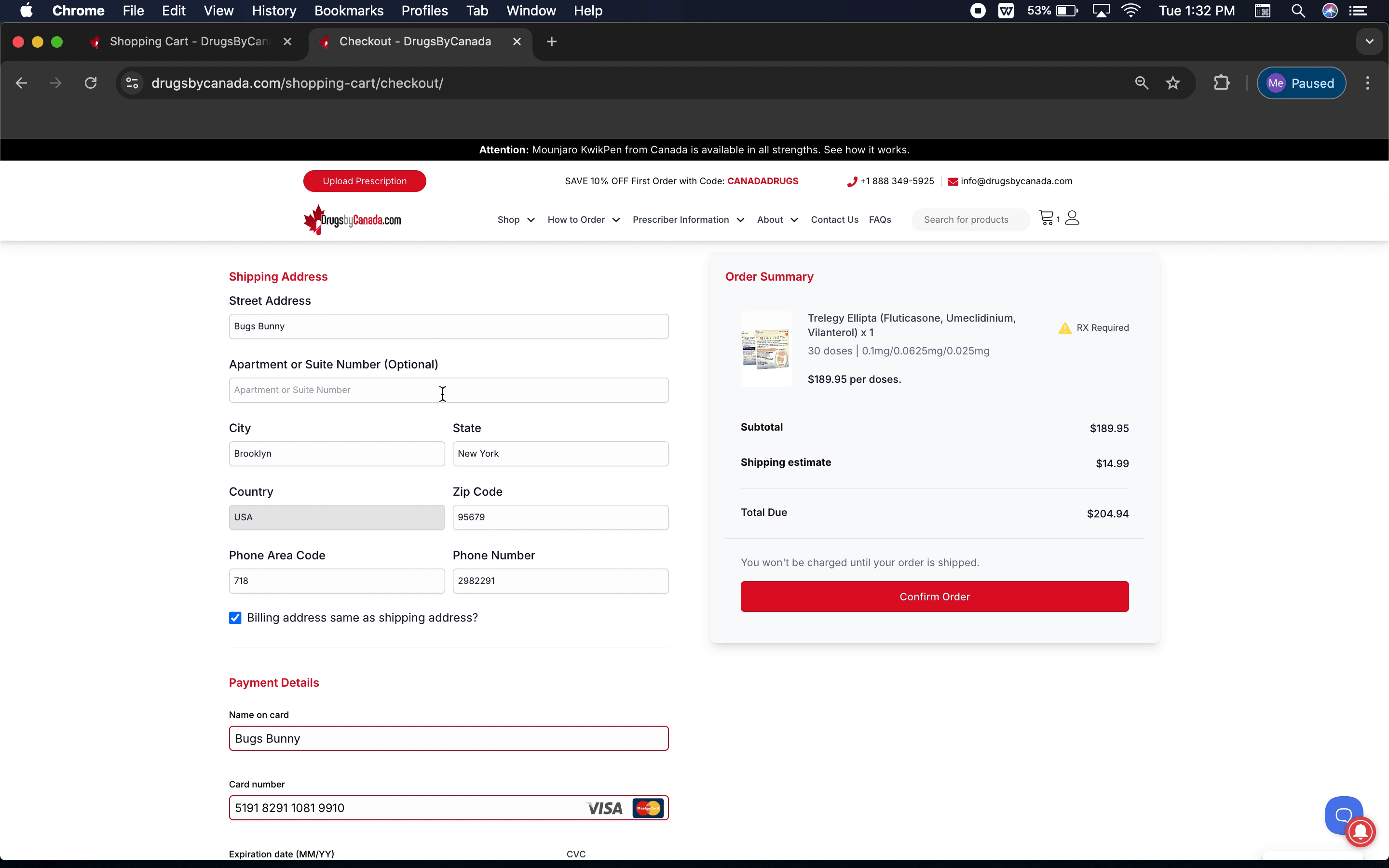Click the Upload Prescription button
The height and width of the screenshot is (868, 1389).
pos(365,181)
